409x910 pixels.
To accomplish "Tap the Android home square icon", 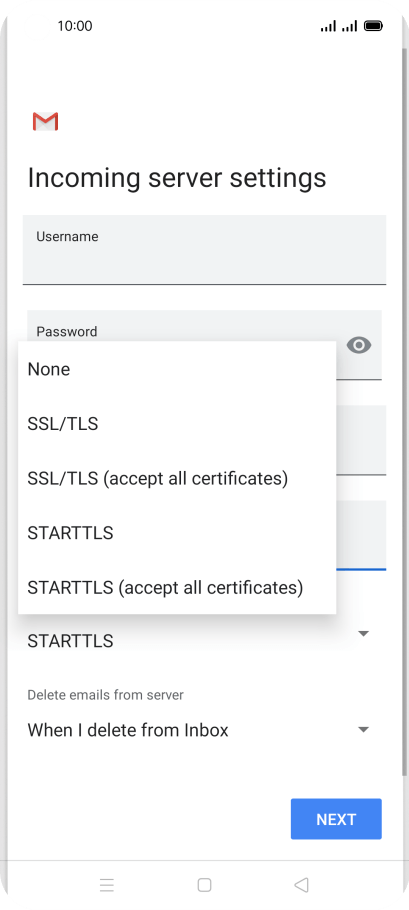I will (204, 884).
